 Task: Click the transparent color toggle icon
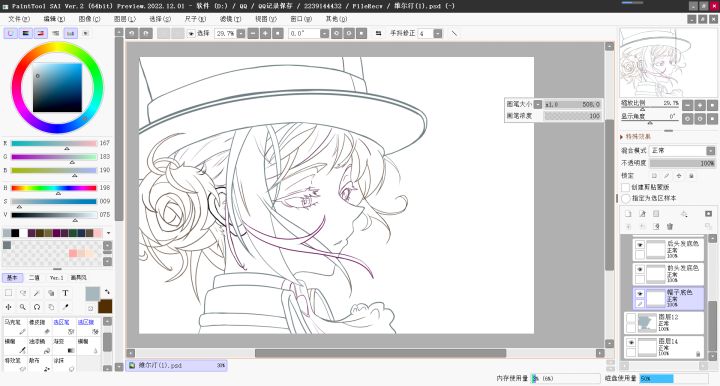91,308
